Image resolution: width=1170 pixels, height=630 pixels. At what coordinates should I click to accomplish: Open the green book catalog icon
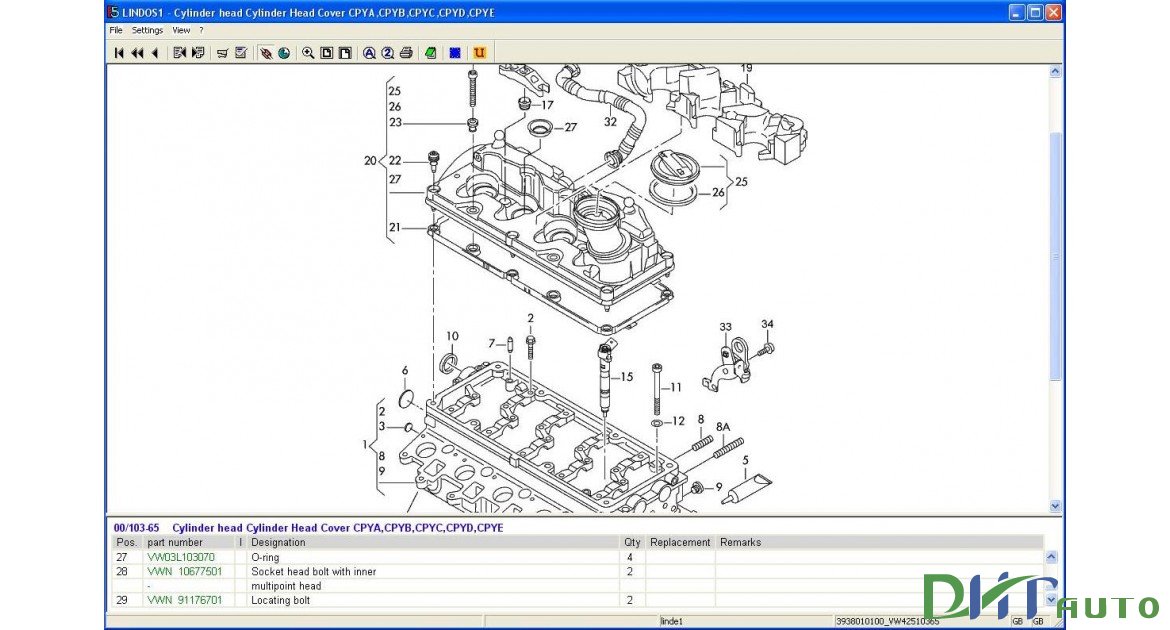tap(430, 53)
